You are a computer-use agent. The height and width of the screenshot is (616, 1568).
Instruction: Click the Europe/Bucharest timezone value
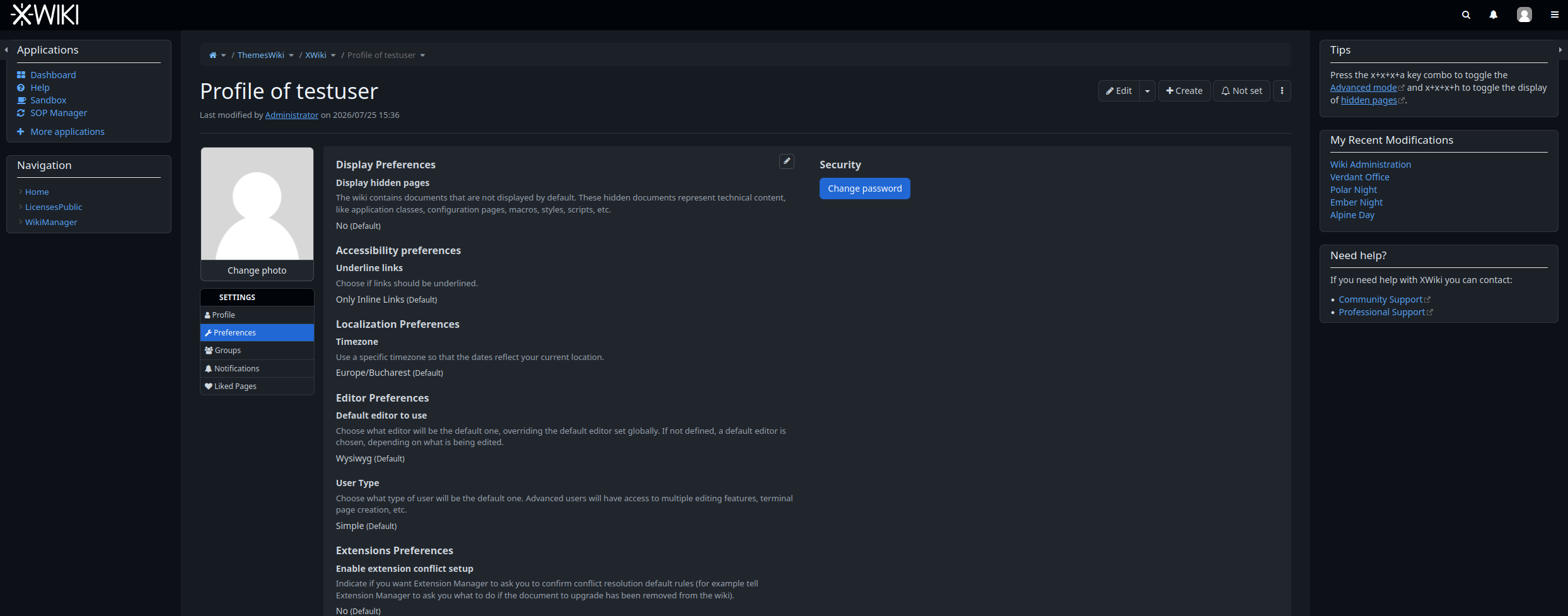[x=373, y=373]
